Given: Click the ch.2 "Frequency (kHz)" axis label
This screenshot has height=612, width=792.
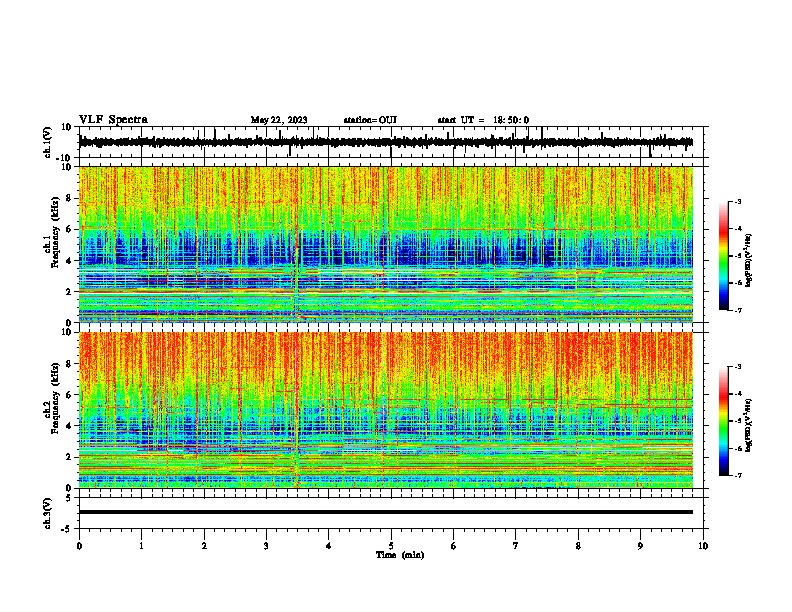Looking at the screenshot, I should pyautogui.click(x=55, y=398).
